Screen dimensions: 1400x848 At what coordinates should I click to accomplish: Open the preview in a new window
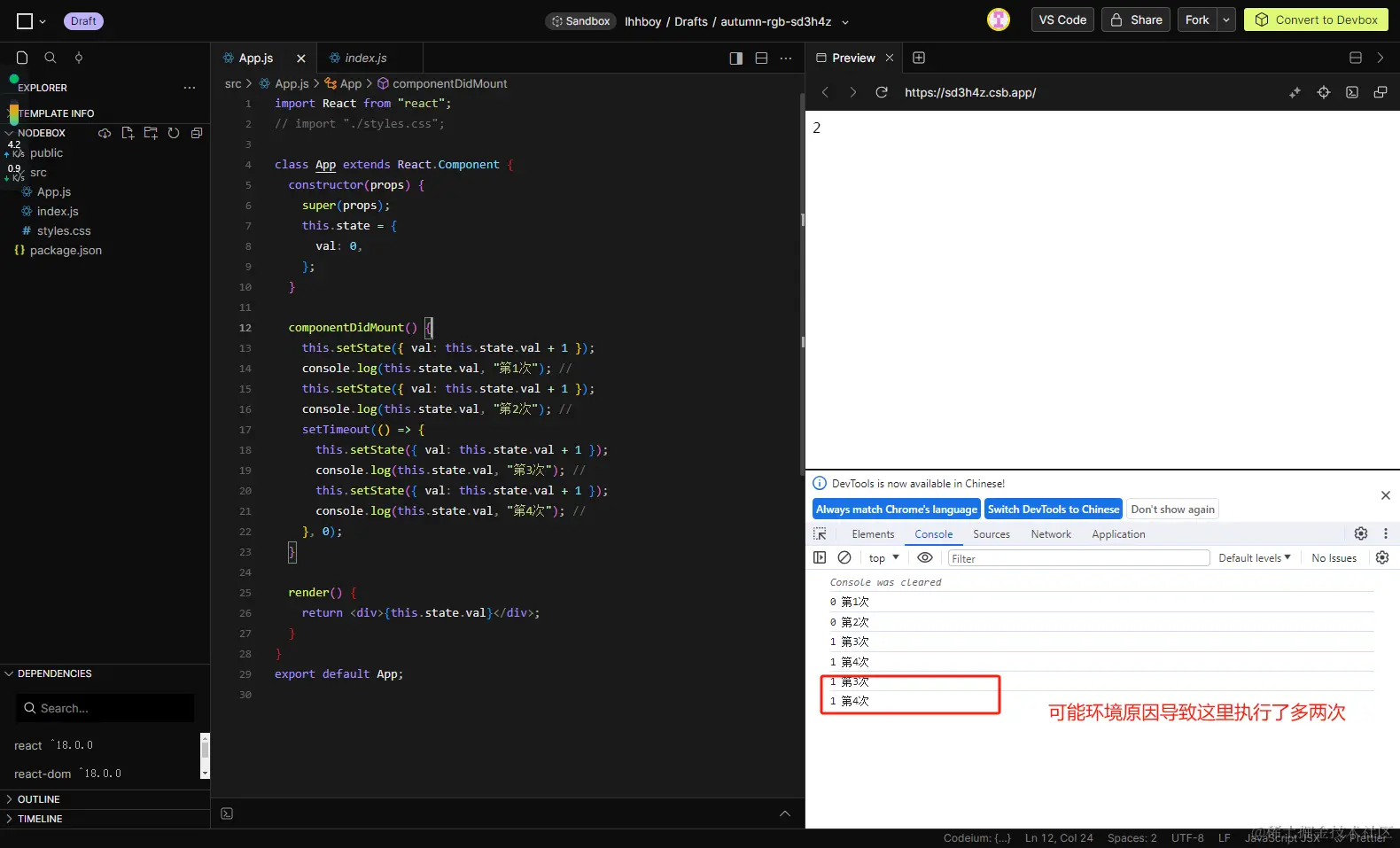(x=1381, y=92)
